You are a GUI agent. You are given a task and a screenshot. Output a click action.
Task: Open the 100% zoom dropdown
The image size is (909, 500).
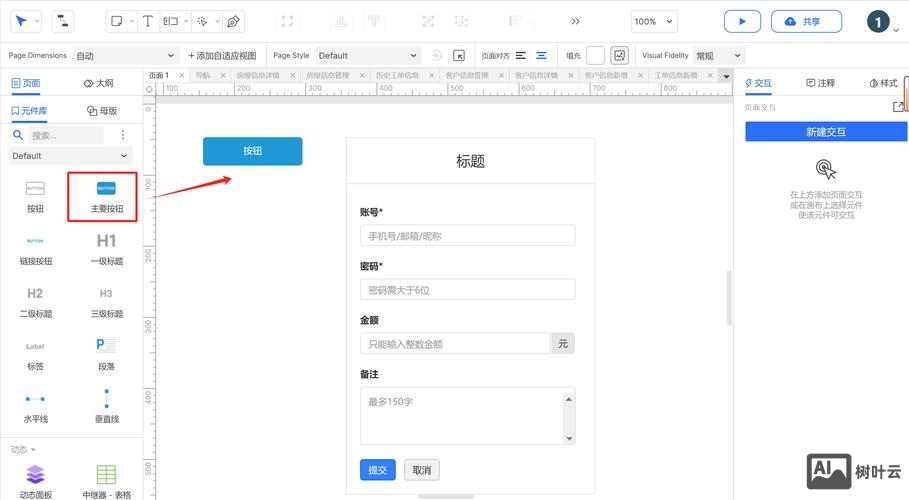point(654,21)
